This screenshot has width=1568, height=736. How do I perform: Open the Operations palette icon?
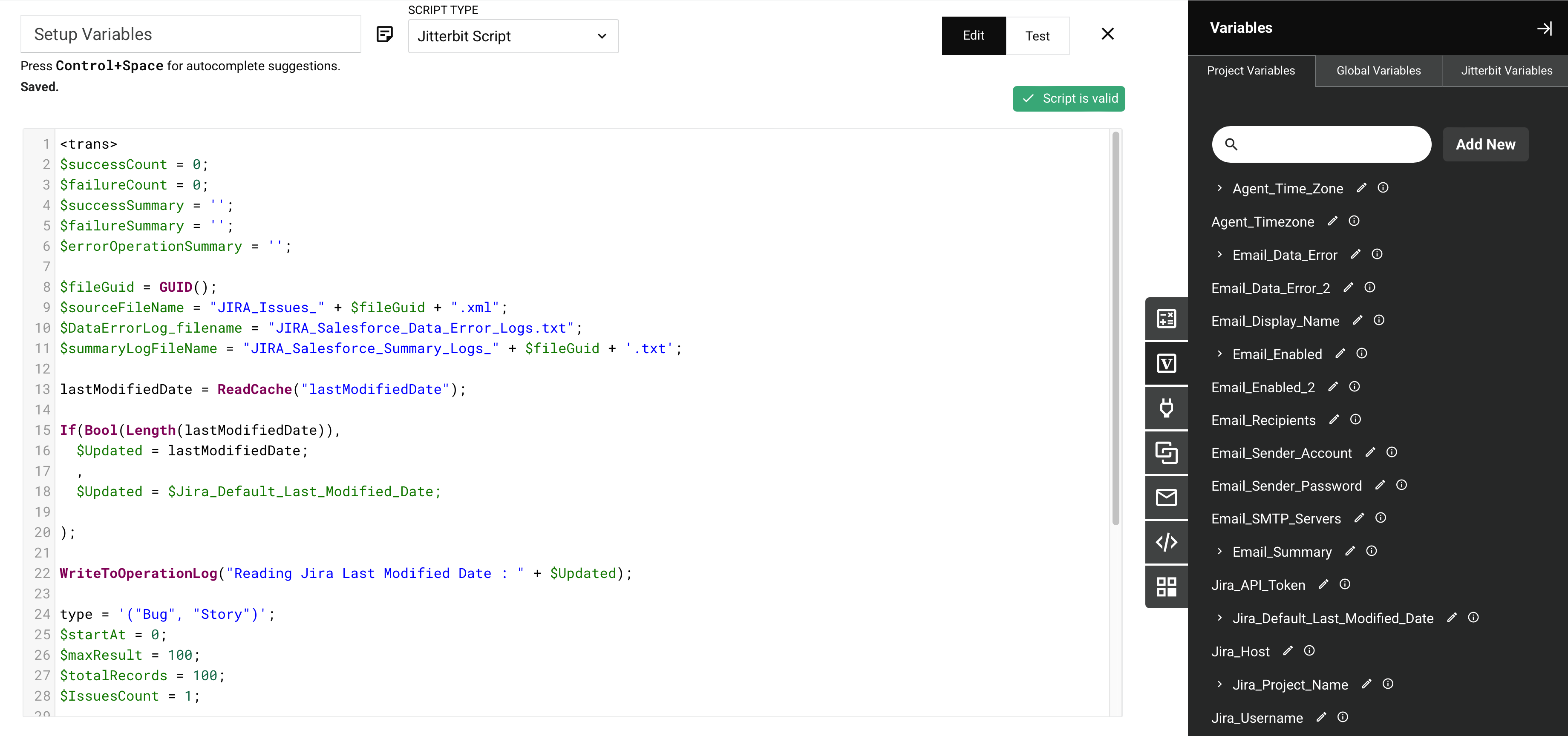point(1167,453)
